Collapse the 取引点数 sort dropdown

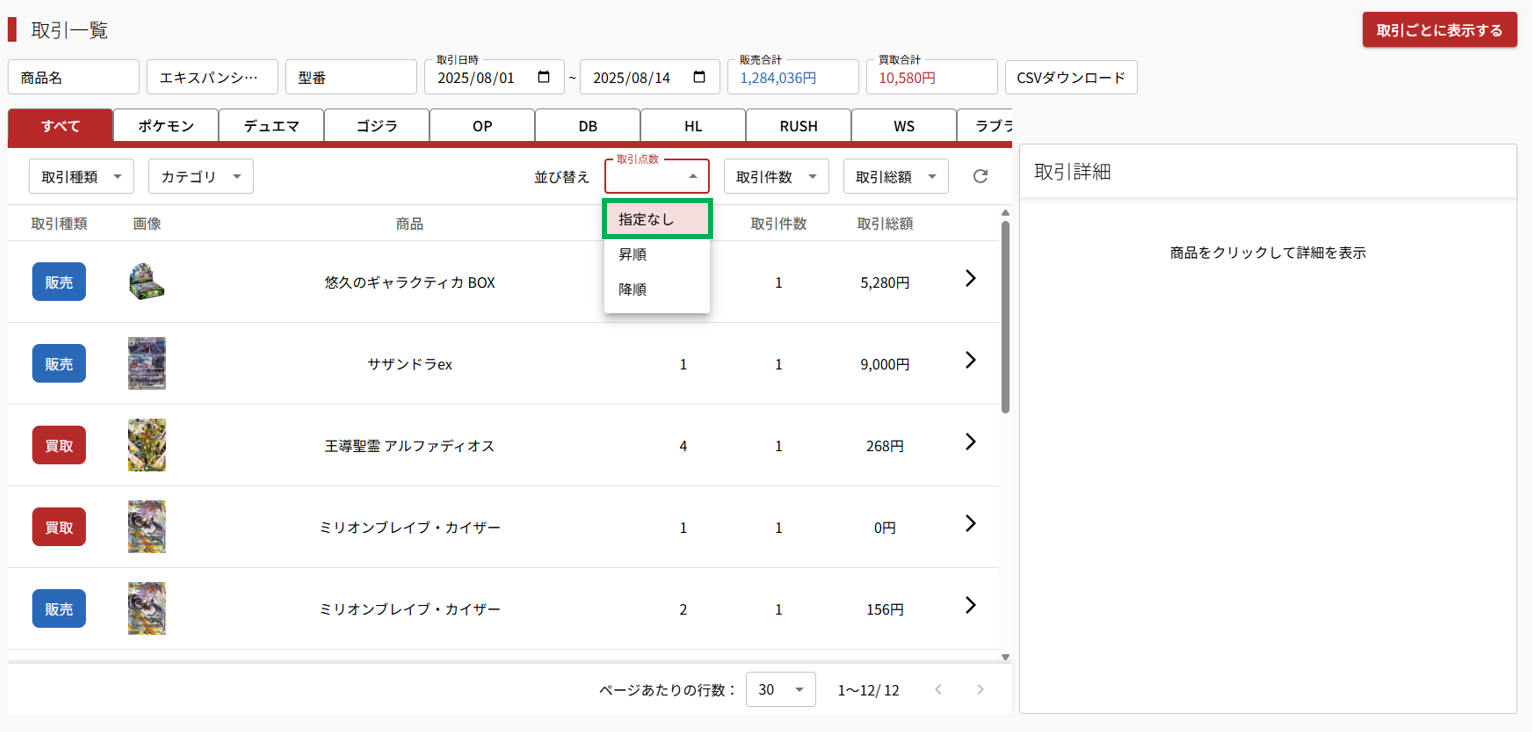click(657, 176)
